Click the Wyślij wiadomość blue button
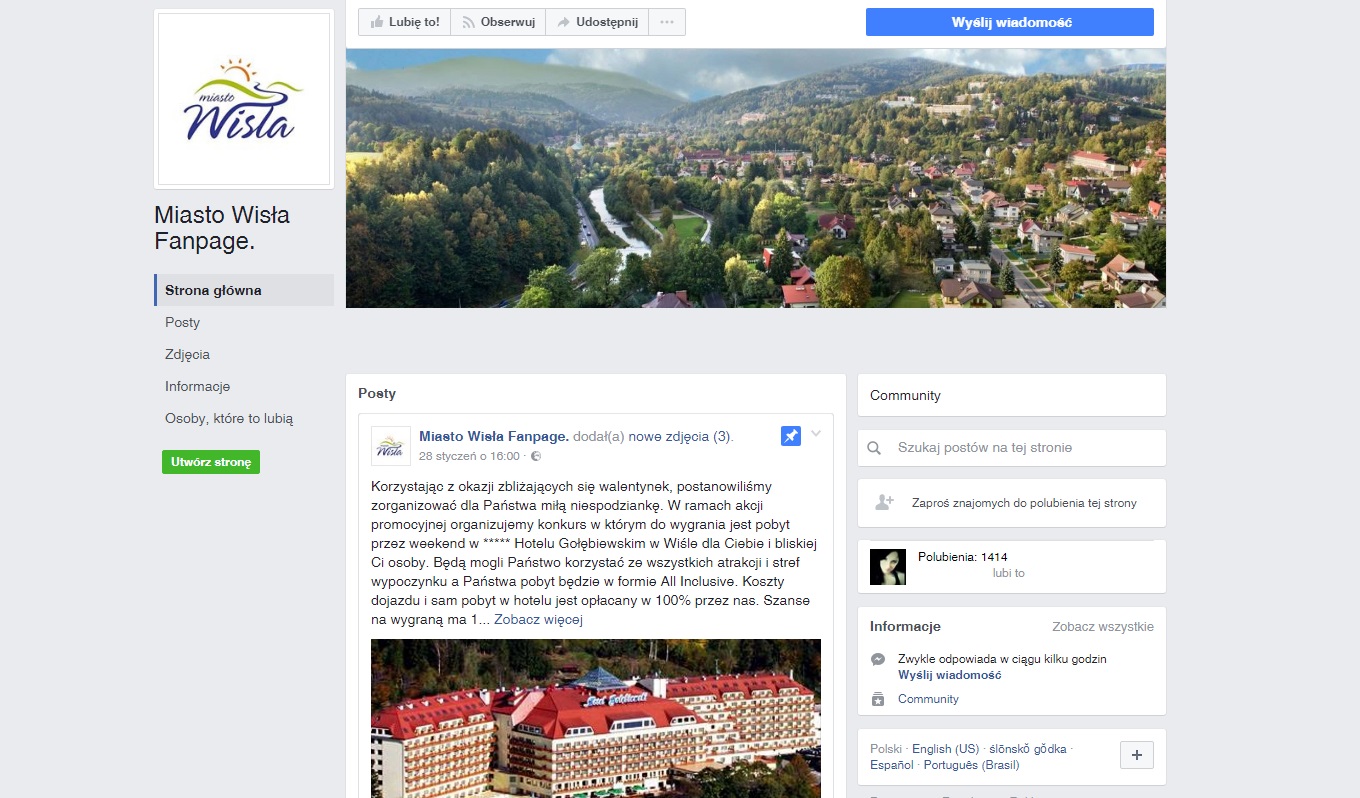This screenshot has height=798, width=1360. click(x=1009, y=22)
